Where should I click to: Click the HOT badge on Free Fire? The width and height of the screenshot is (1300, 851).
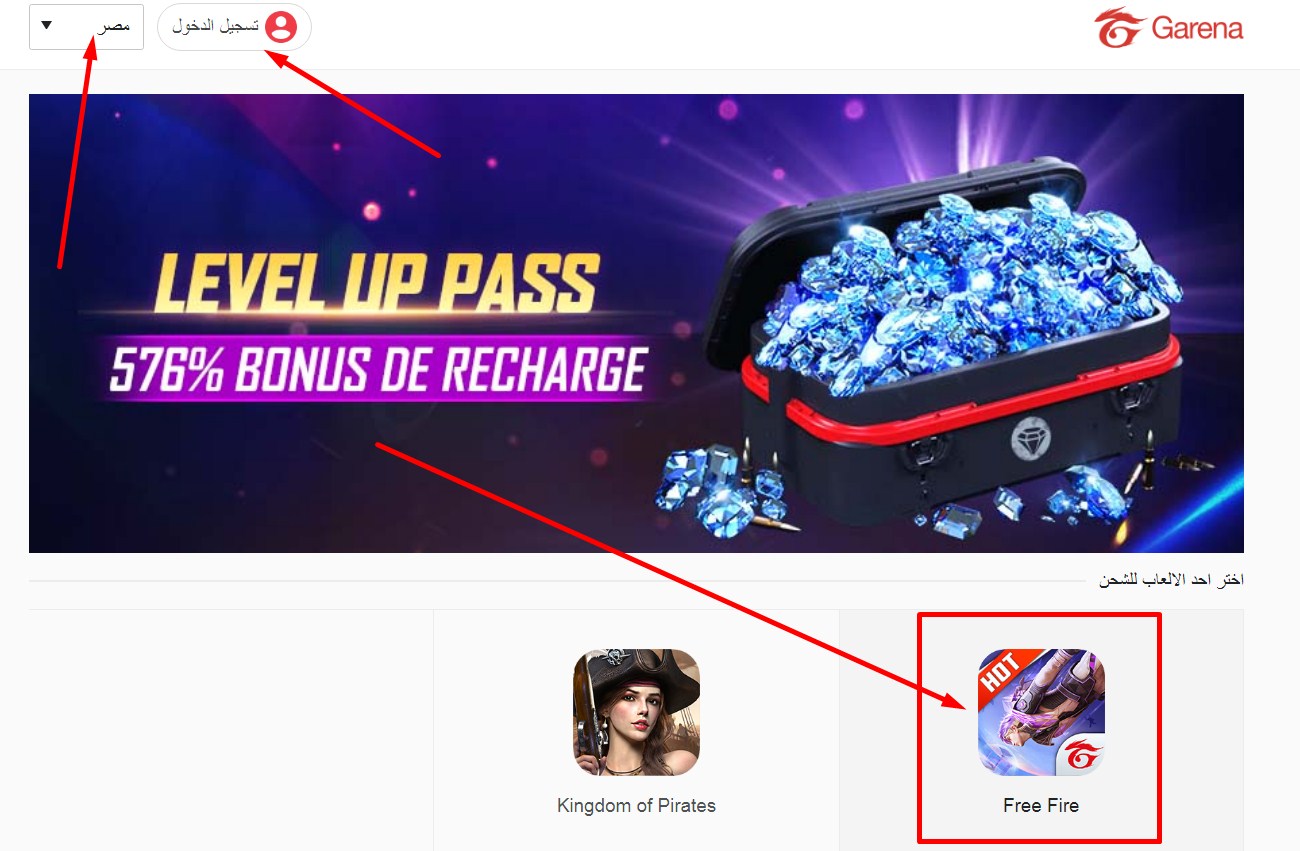pyautogui.click(x=1000, y=673)
